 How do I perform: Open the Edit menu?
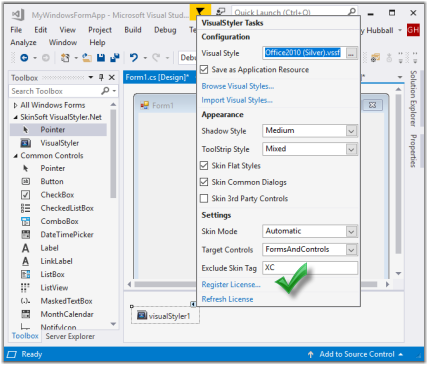coord(41,30)
